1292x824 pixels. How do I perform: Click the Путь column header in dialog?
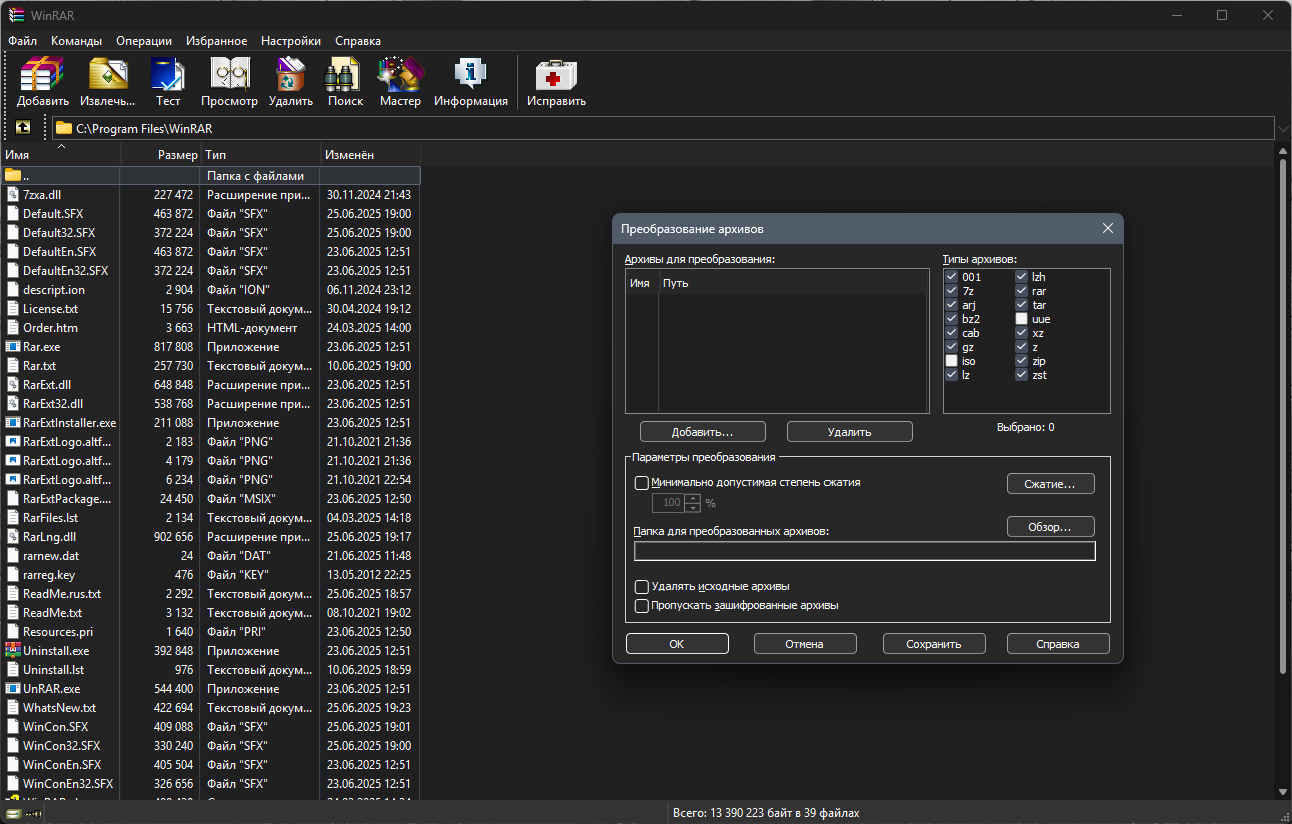pos(793,283)
